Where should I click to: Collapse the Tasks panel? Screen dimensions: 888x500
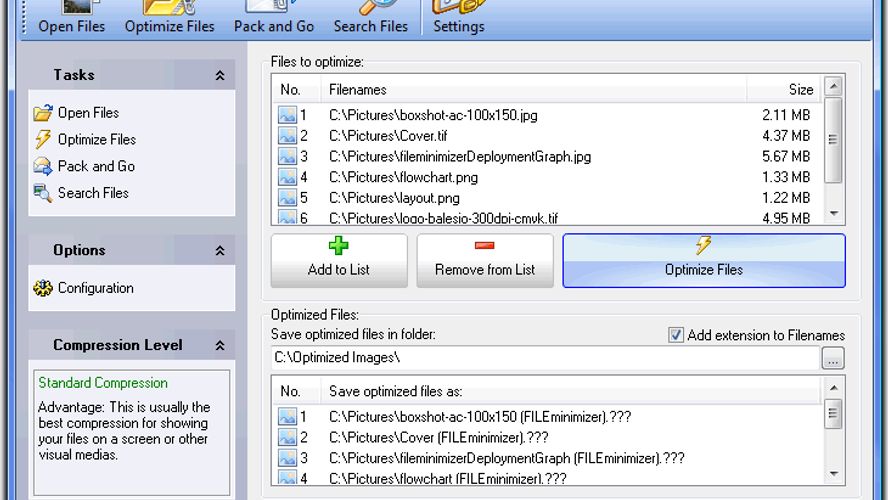220,75
